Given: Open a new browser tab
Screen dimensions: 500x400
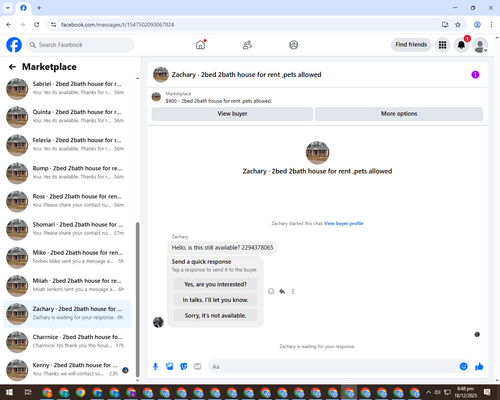Looking at the screenshot, I should 39,8.
